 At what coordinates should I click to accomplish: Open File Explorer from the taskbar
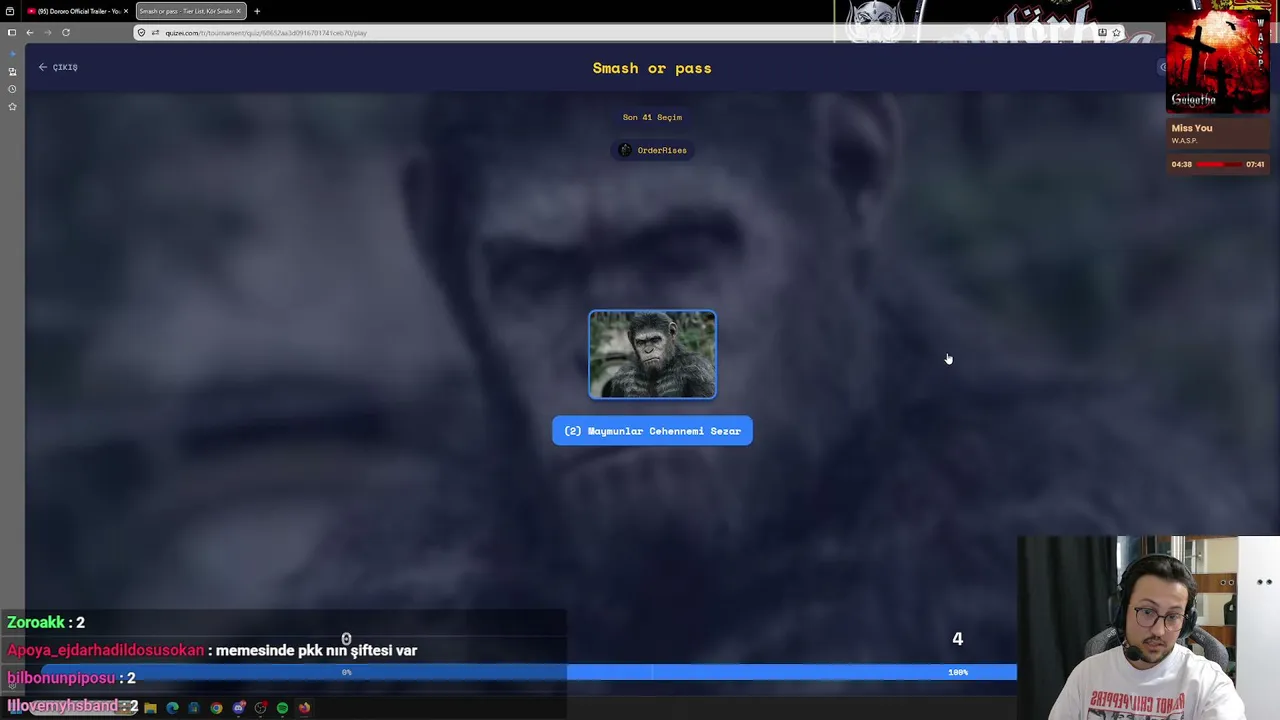(x=150, y=708)
